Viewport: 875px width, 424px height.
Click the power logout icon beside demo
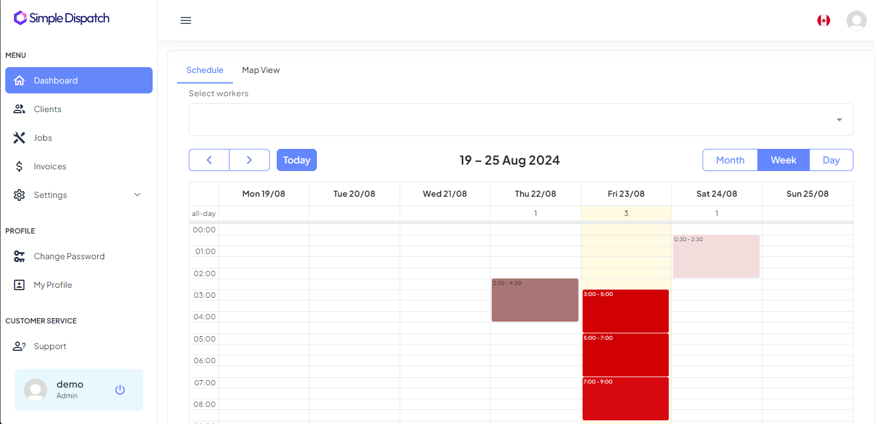coord(120,390)
